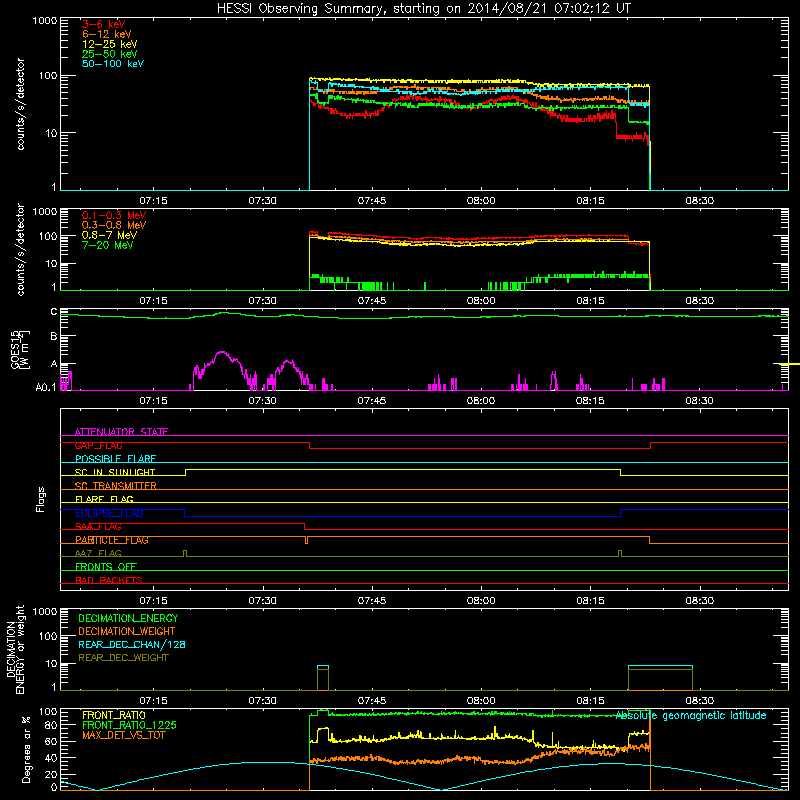The image size is (800, 800).
Task: Click the DECIMATION ENERGY or weight axis label
Action: tap(15, 649)
